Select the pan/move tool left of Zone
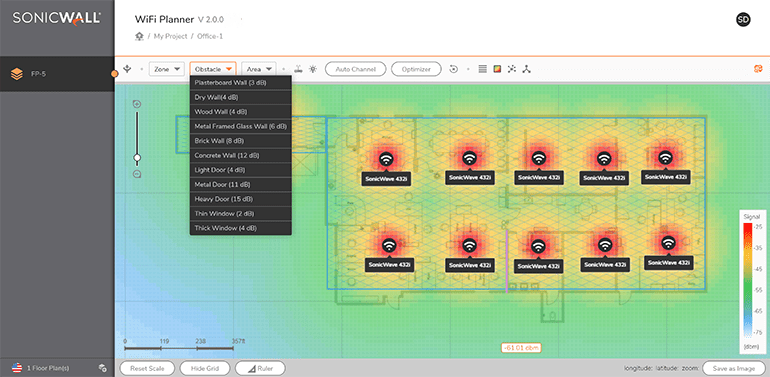 pos(127,69)
